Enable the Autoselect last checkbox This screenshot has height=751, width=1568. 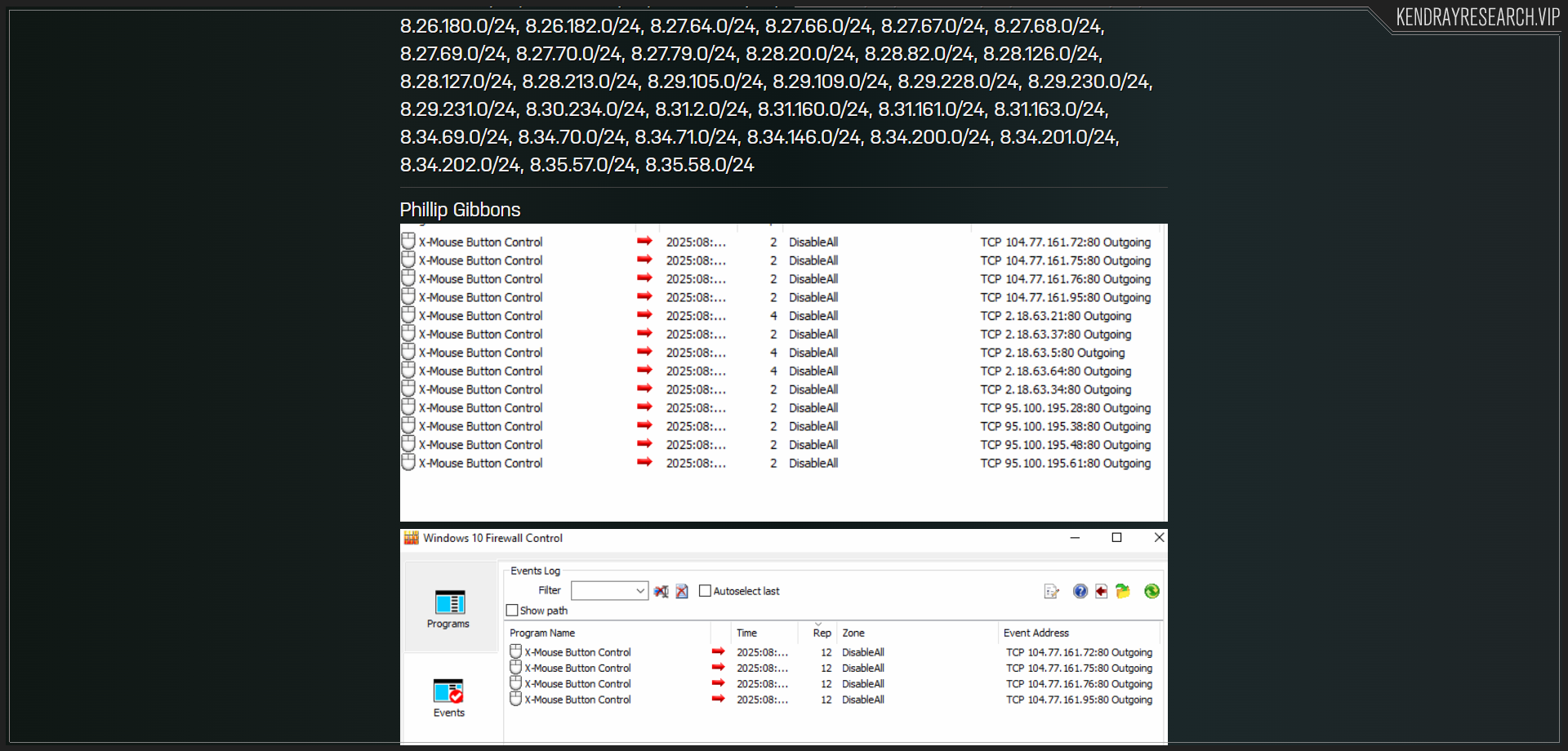click(705, 591)
